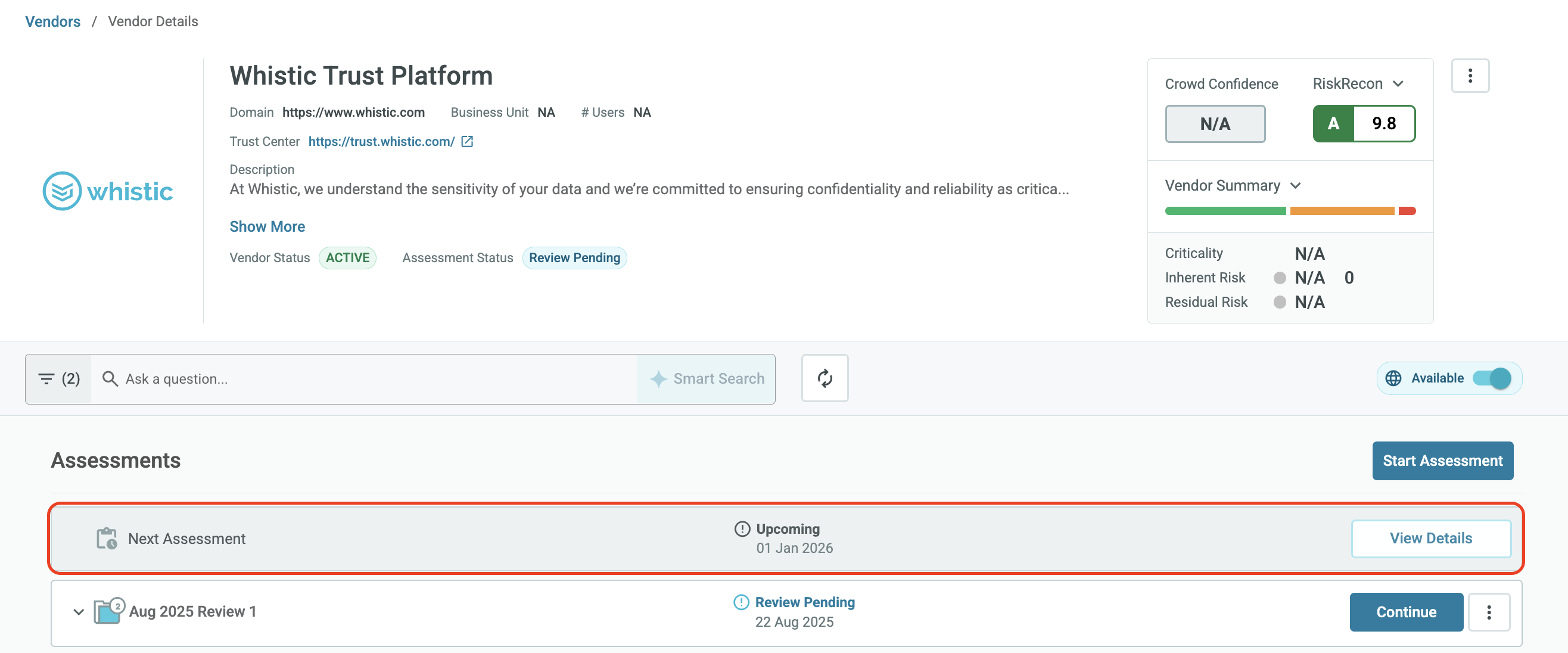Open the RiskRecon dropdown

1358,83
